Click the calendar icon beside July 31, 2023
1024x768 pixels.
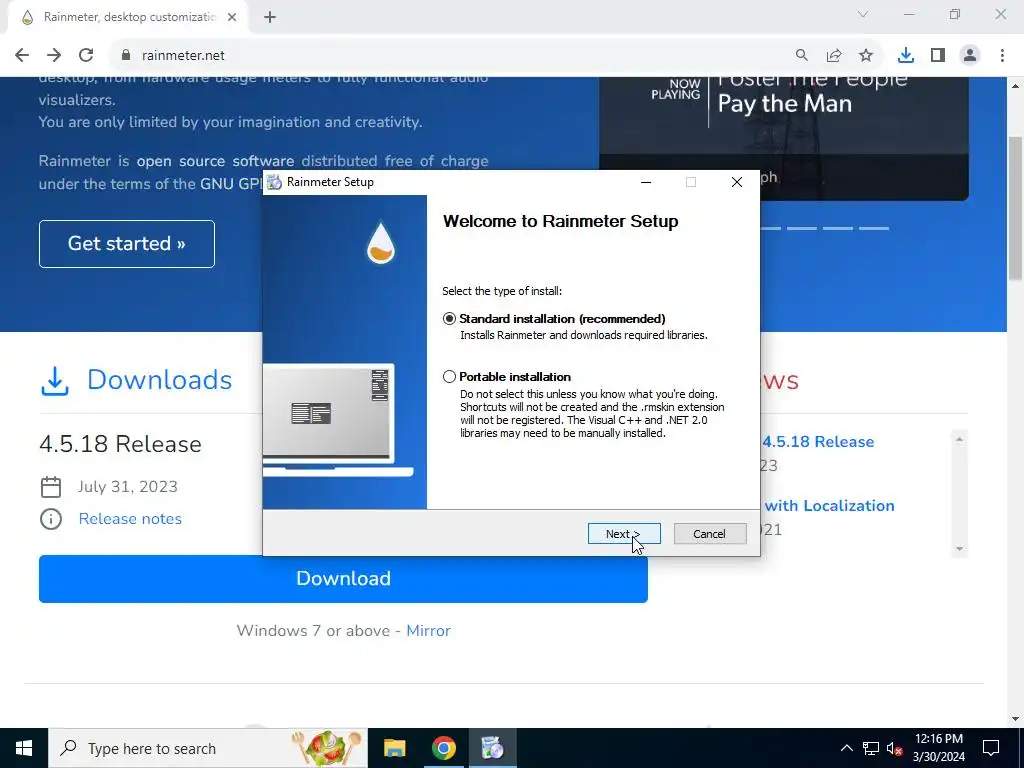tap(51, 487)
